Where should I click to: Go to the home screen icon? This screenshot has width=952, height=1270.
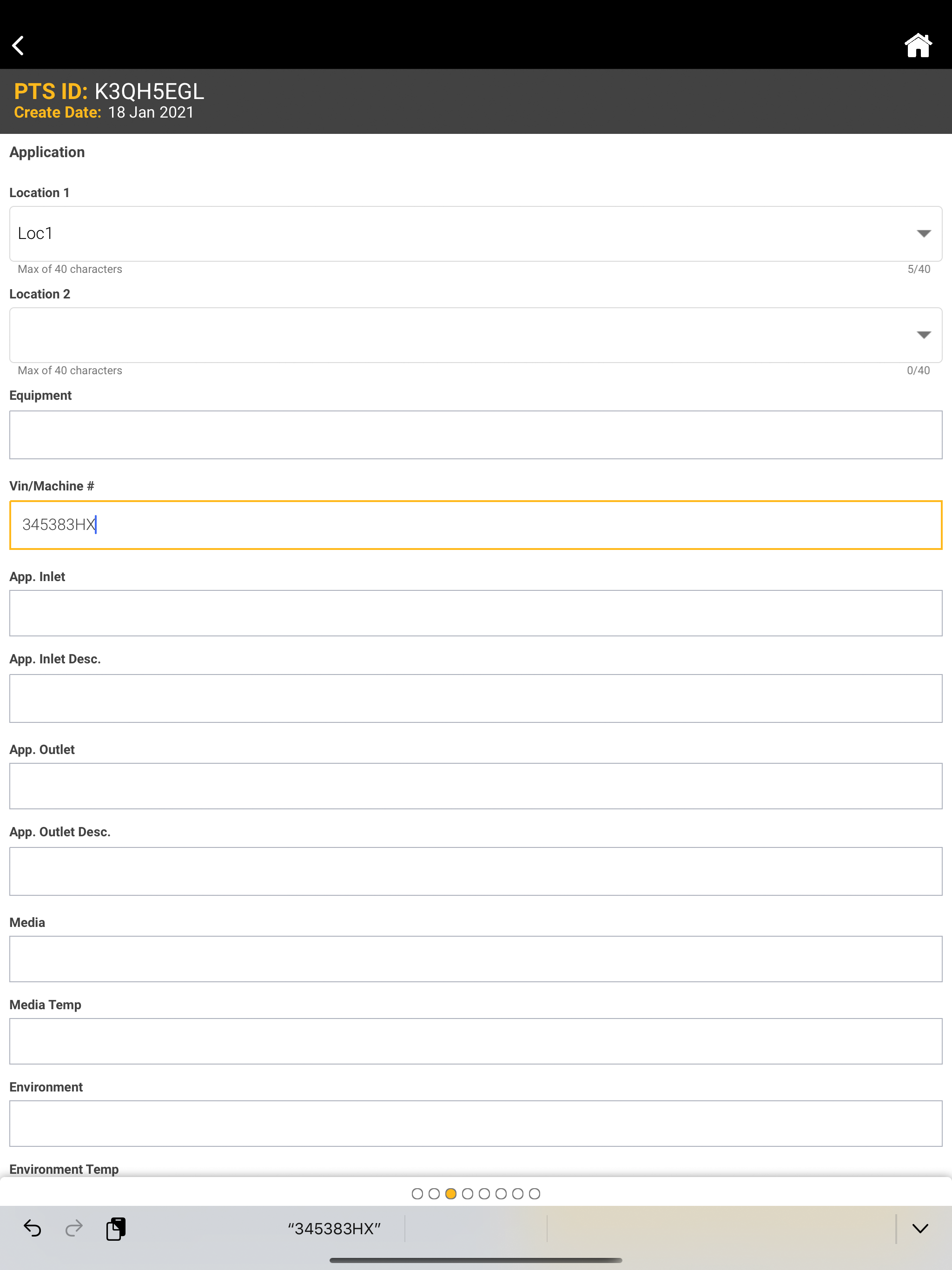[x=918, y=46]
